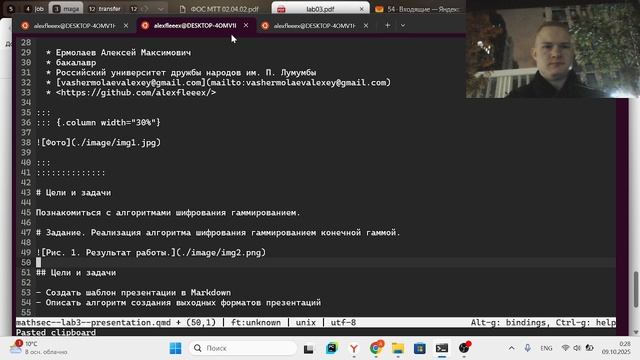
Task: Open File Explorer from the taskbar
Action: [x=398, y=348]
